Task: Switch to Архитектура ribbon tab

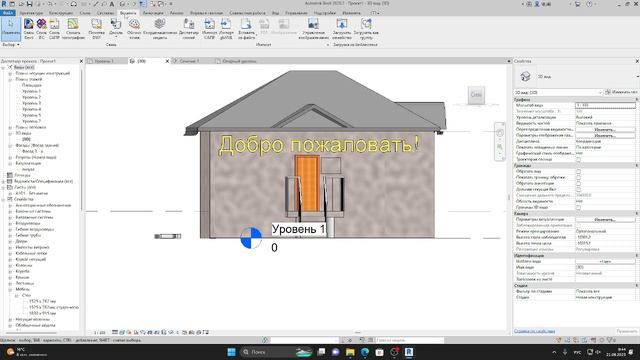Action: point(31,13)
